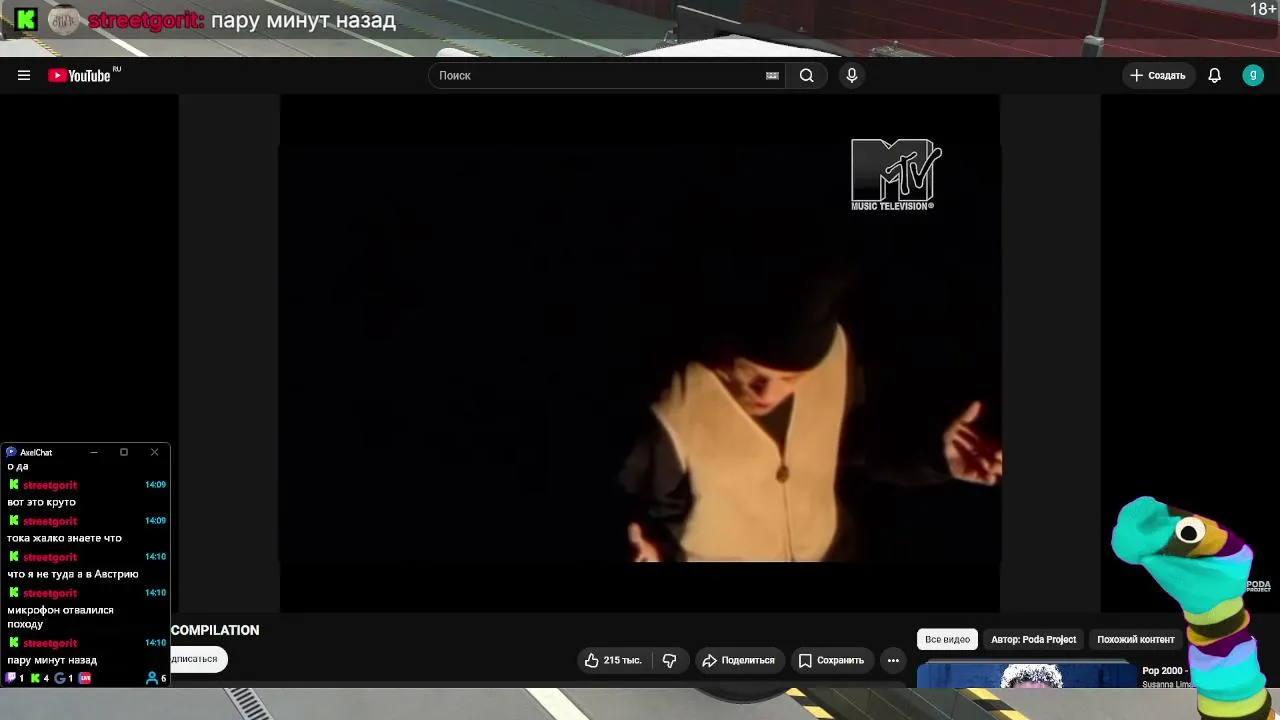The height and width of the screenshot is (720, 1280).
Task: Click chat message 'микрофон отвалился походу'
Action: pos(60,617)
